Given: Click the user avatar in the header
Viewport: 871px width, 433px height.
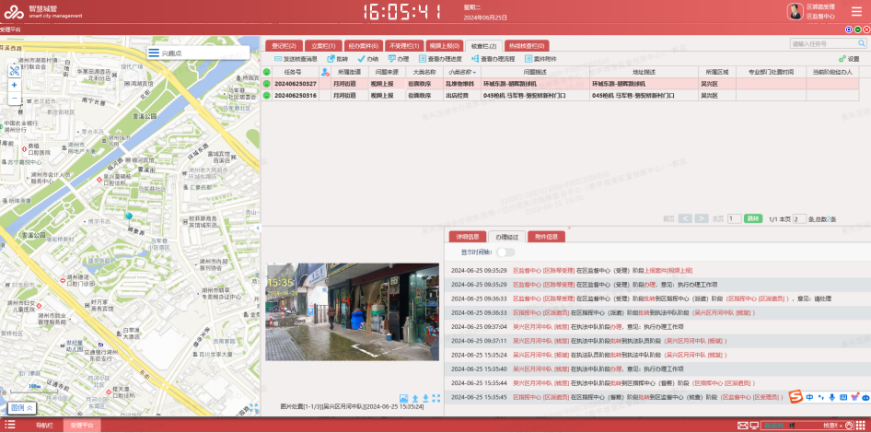Looking at the screenshot, I should pos(795,12).
